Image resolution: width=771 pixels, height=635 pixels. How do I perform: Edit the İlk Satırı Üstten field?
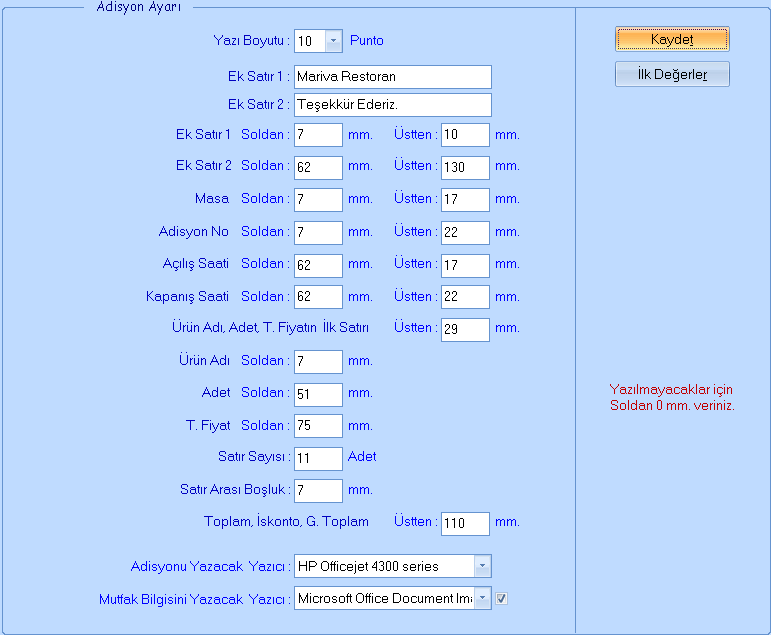click(465, 329)
